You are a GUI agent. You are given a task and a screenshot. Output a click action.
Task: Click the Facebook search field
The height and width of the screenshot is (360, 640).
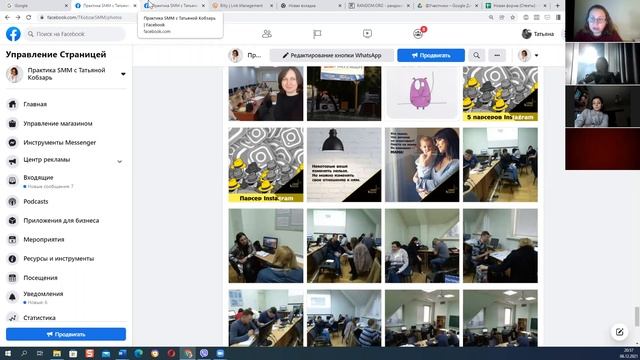click(75, 34)
